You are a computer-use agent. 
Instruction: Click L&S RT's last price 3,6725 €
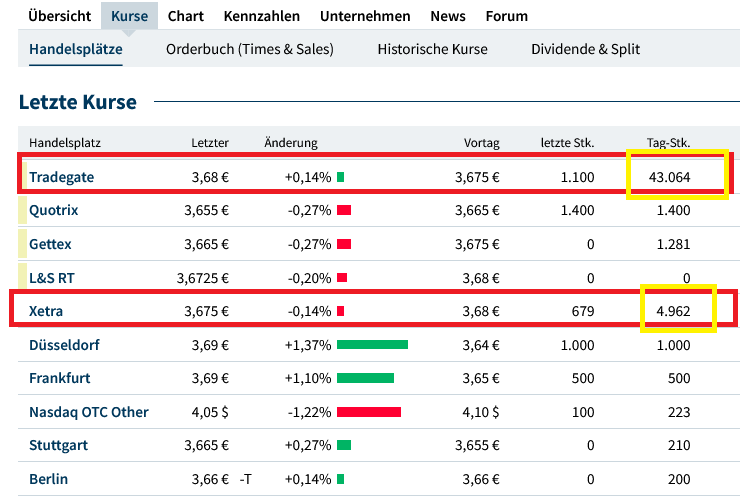click(203, 278)
